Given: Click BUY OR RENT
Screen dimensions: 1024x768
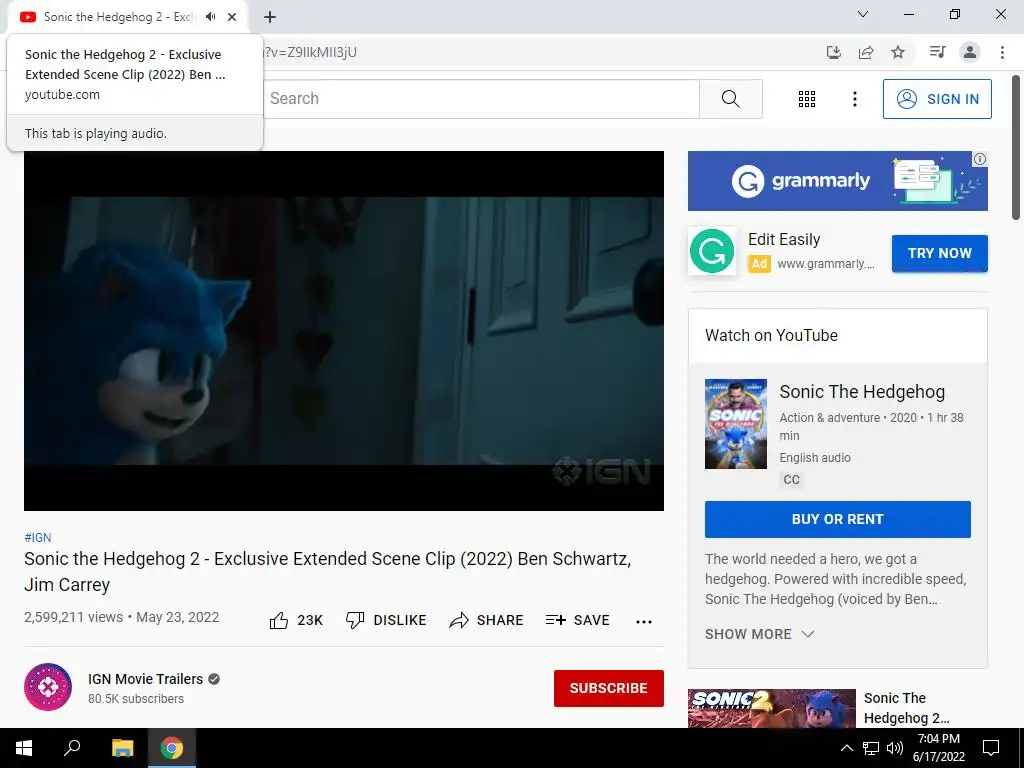Looking at the screenshot, I should [837, 519].
